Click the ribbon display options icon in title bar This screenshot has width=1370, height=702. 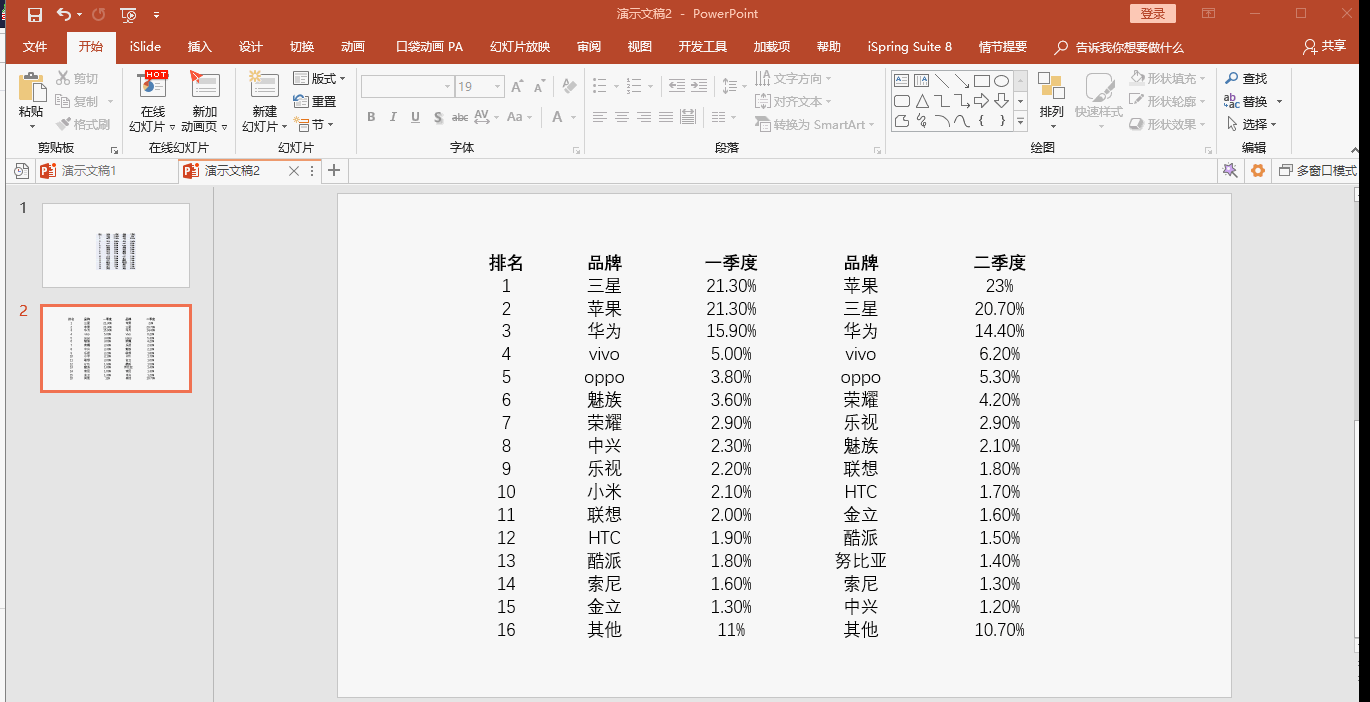click(x=1208, y=14)
